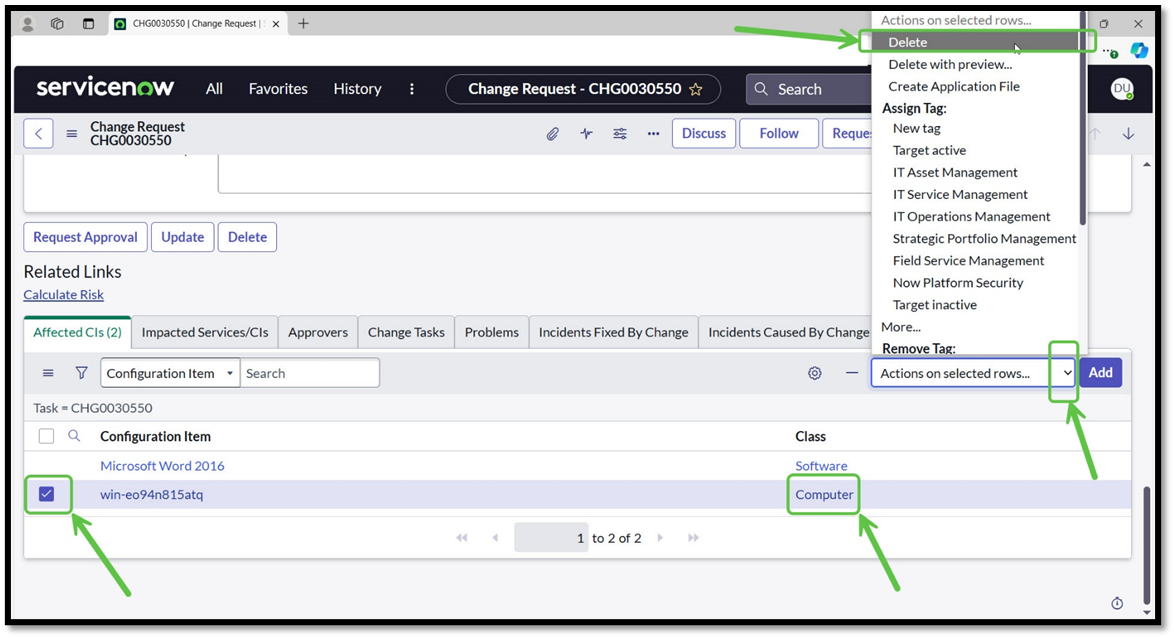Open the Actions on selected rows dropdown
Viewport: 1174px width, 638px height.
click(x=973, y=373)
